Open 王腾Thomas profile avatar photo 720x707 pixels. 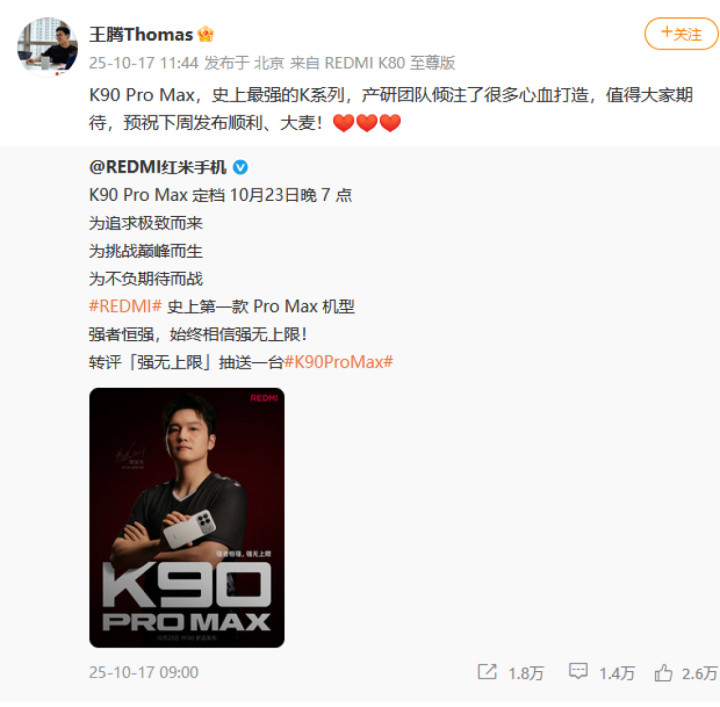point(47,46)
